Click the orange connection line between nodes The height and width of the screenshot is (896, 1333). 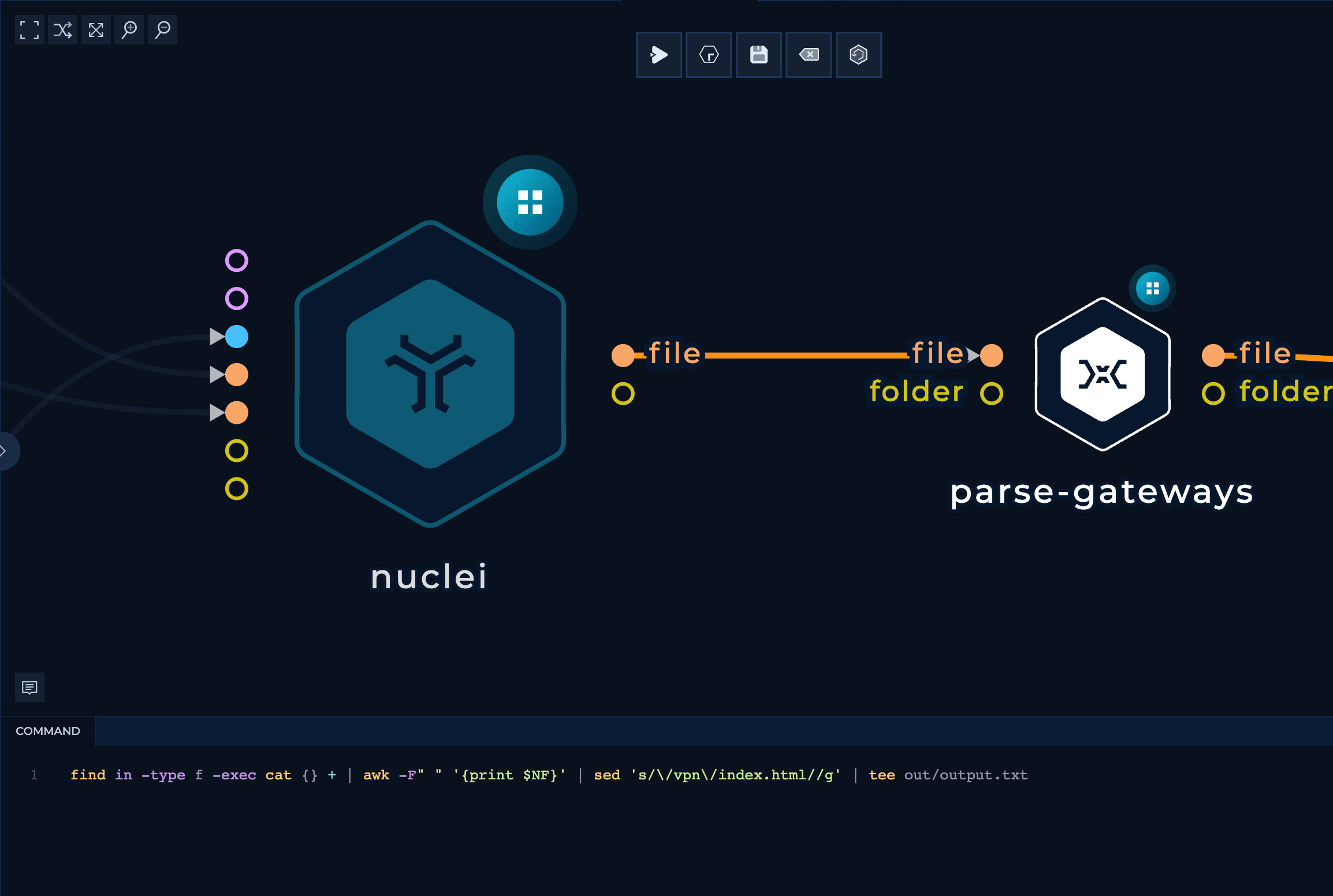point(807,356)
